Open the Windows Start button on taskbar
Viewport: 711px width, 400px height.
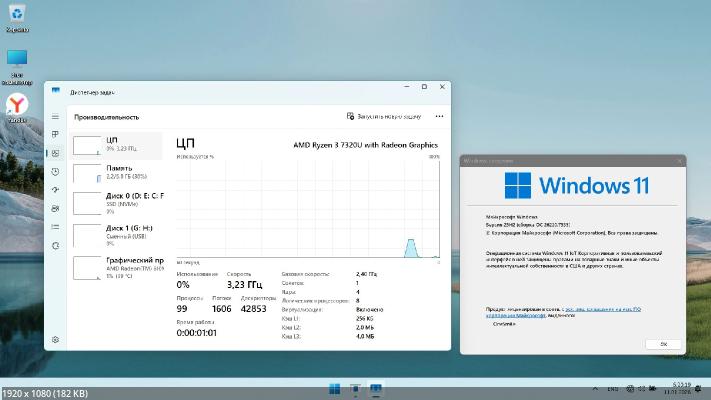[334, 389]
